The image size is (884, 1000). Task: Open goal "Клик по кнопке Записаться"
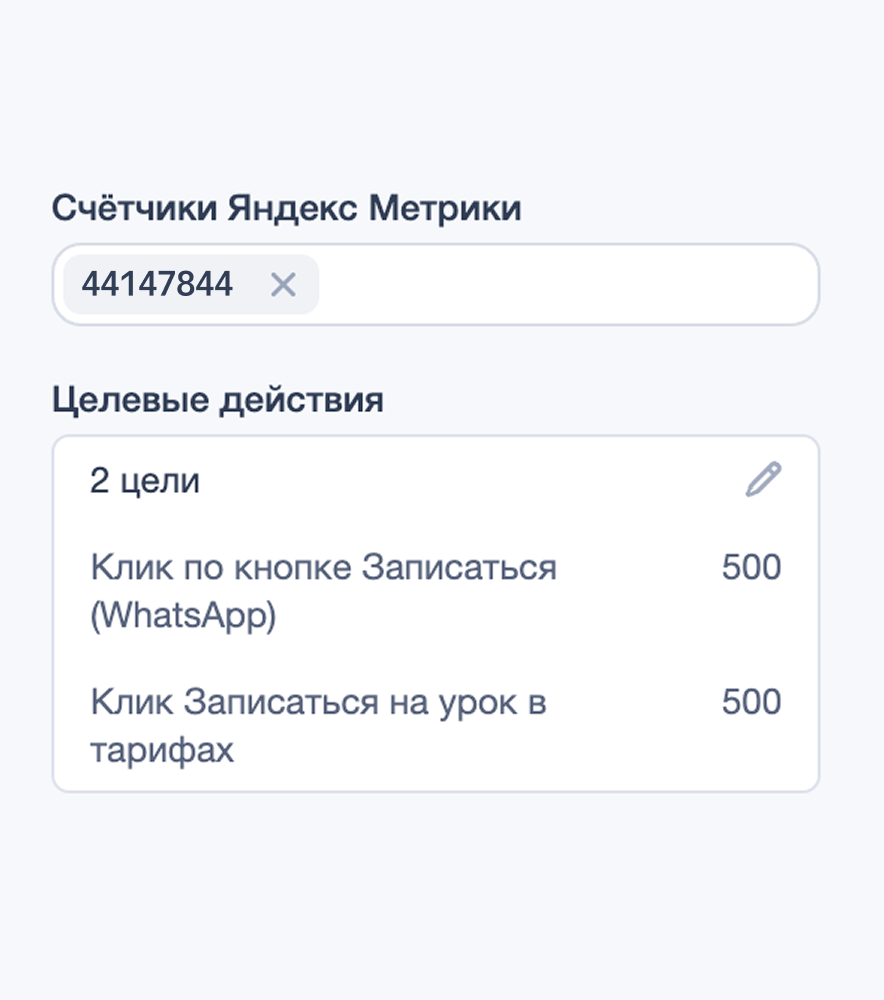[x=322, y=568]
